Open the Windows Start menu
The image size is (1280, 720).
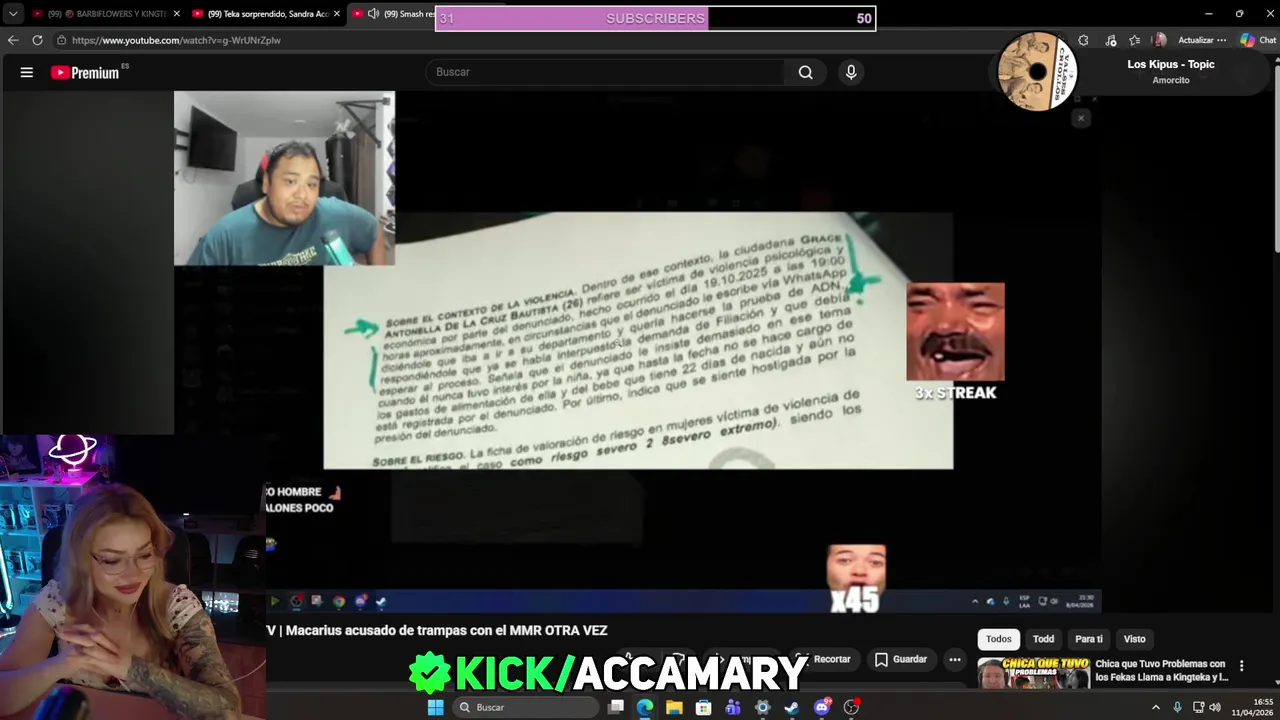[435, 707]
